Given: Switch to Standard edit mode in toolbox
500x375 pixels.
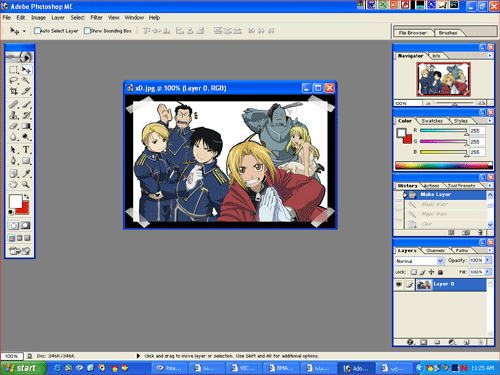Looking at the screenshot, I should (14, 226).
